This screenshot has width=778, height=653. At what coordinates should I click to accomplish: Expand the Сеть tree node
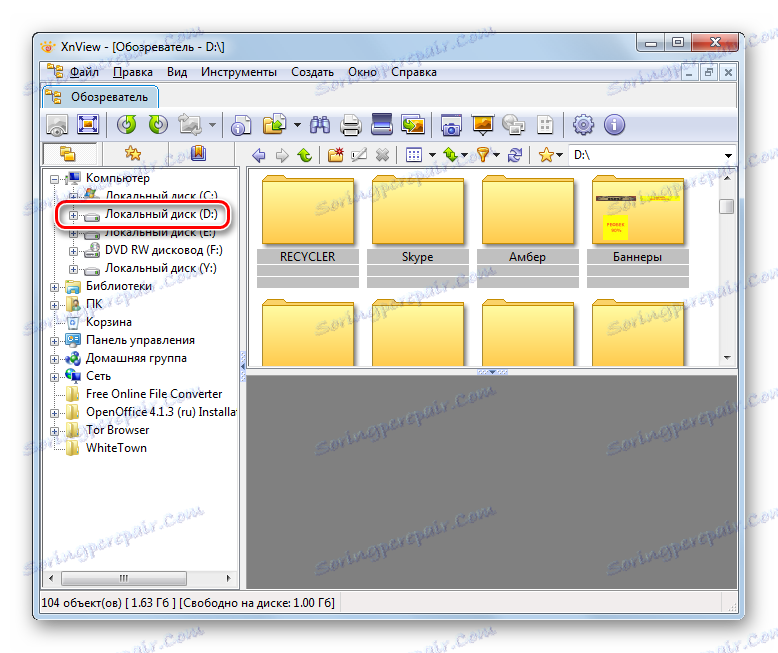(x=55, y=377)
